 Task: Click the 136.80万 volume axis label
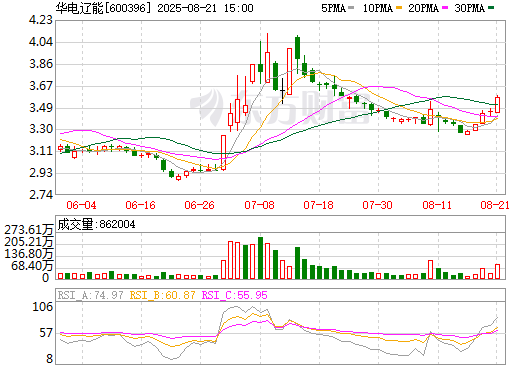(29, 254)
